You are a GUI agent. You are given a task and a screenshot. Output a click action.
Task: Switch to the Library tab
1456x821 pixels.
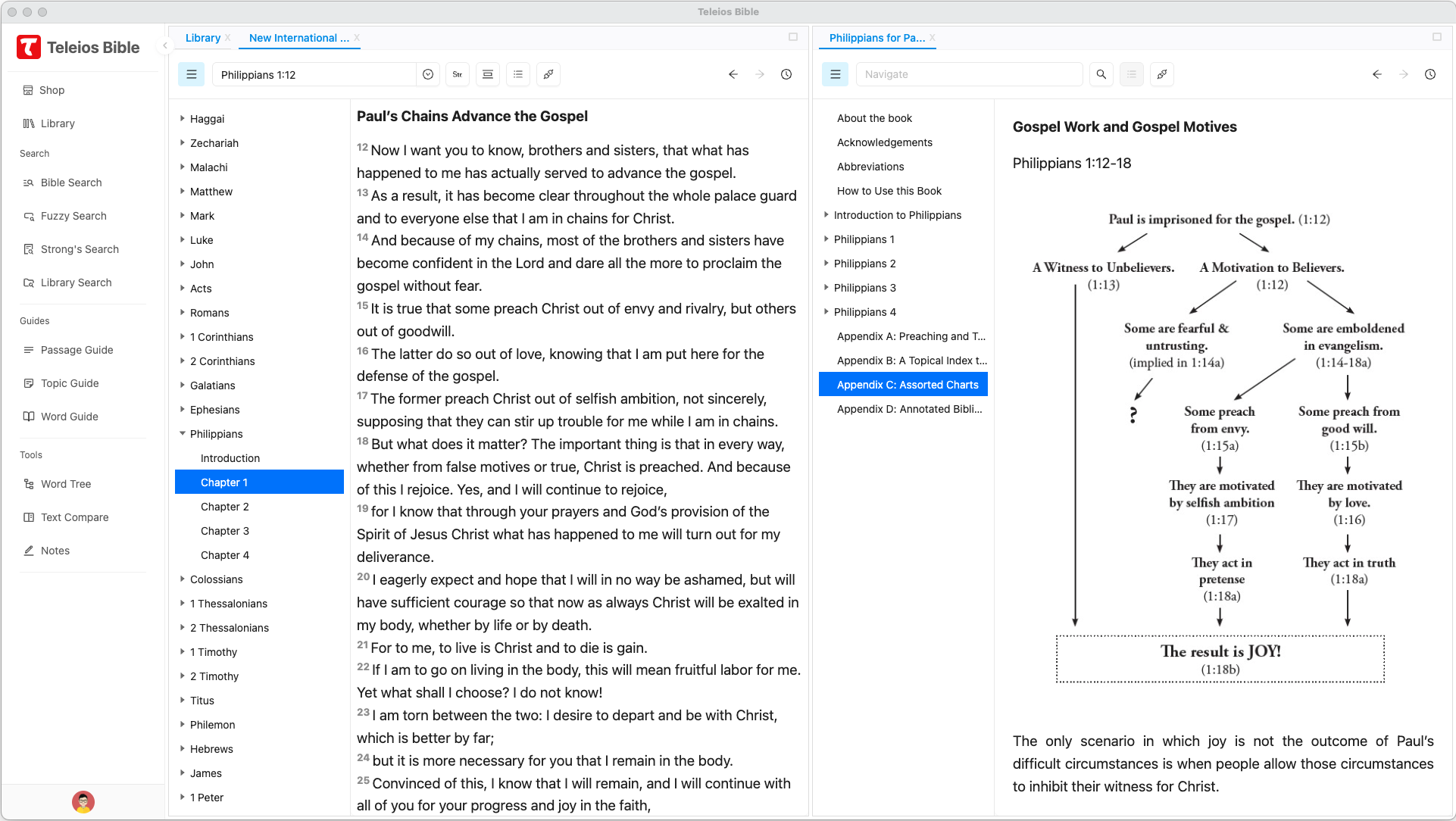(x=202, y=38)
